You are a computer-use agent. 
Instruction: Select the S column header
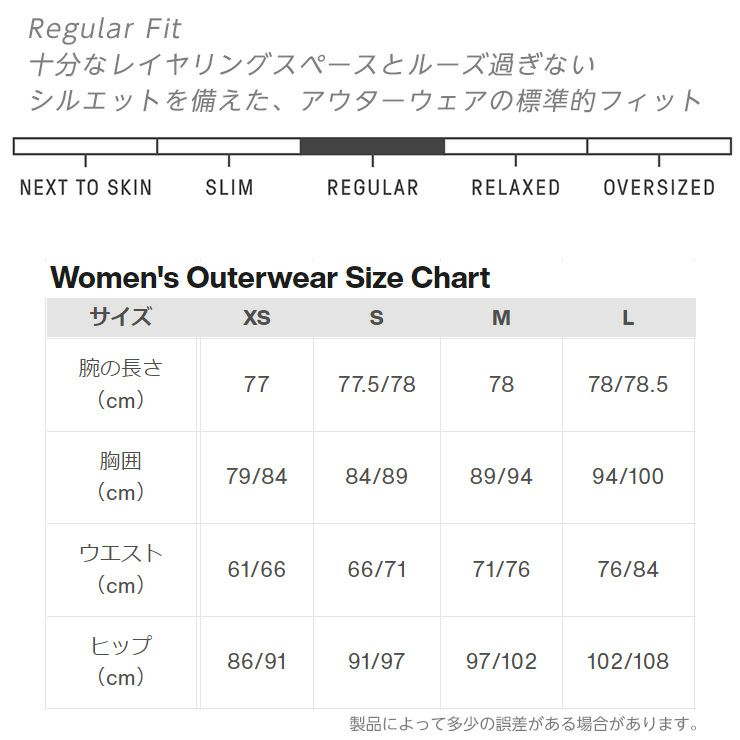(376, 318)
